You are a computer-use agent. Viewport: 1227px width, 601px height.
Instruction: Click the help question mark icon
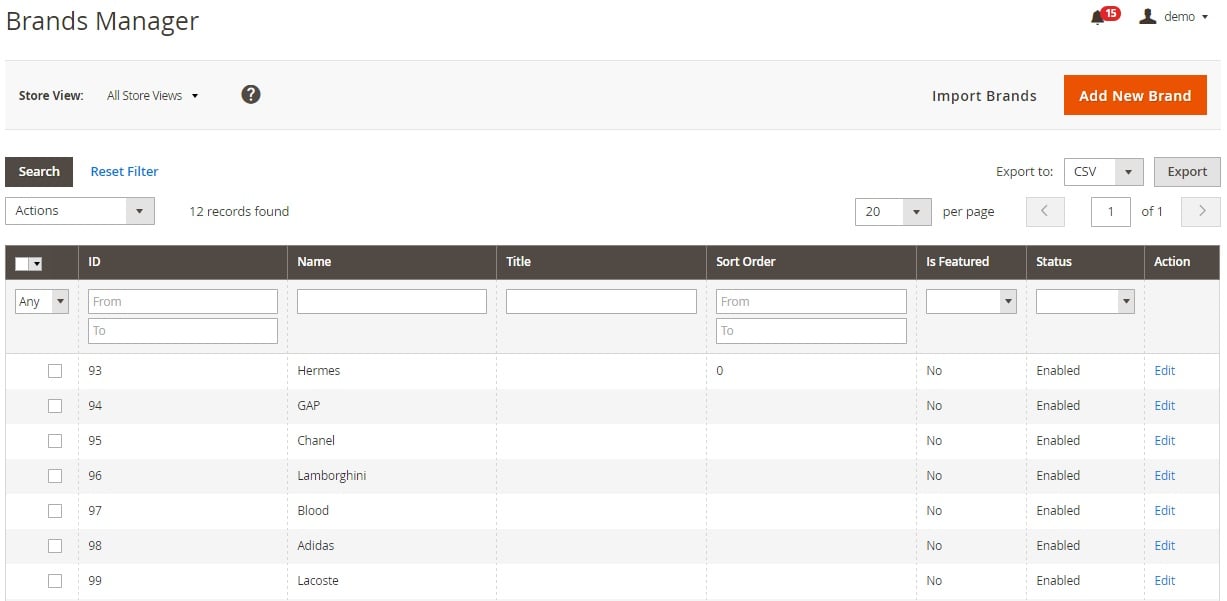click(251, 94)
